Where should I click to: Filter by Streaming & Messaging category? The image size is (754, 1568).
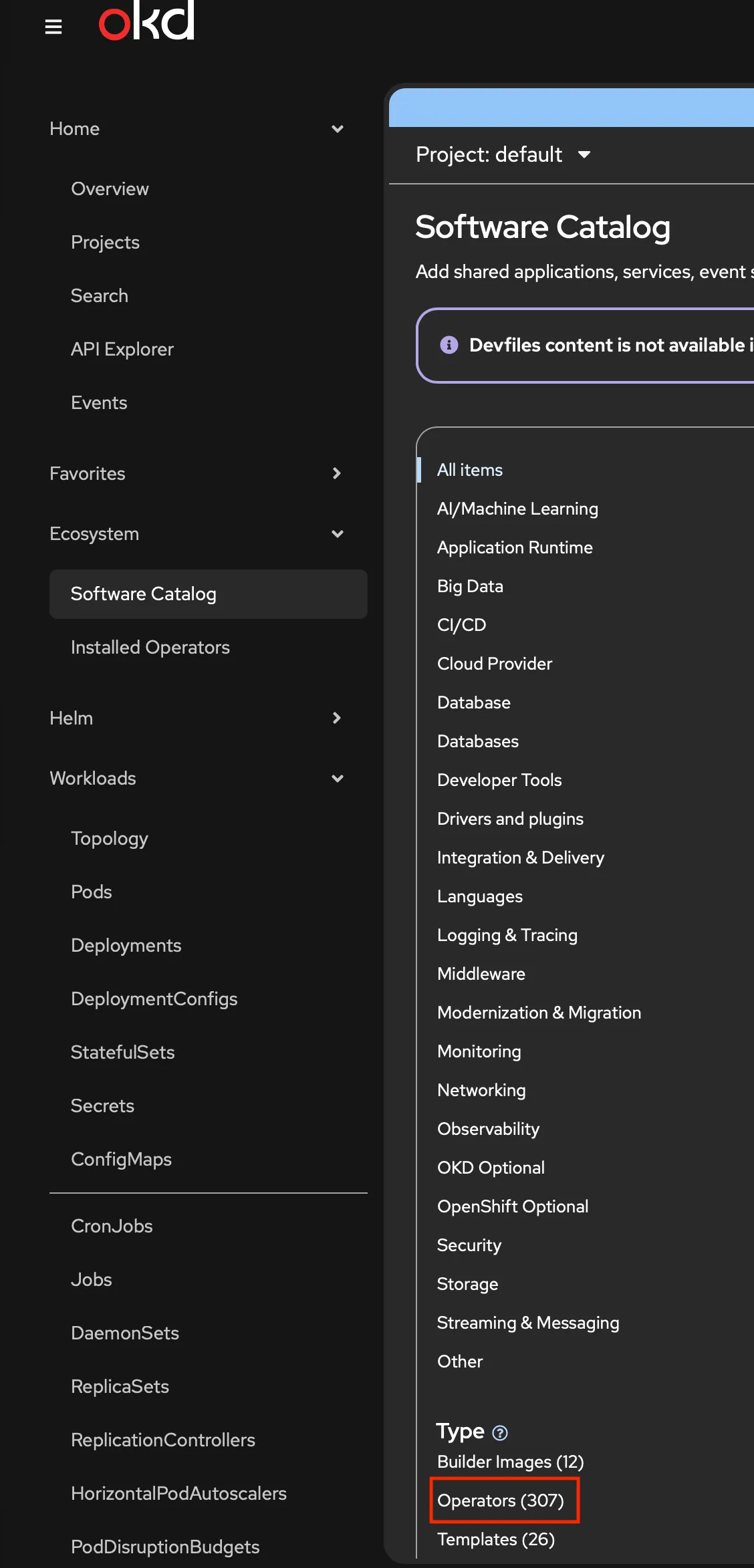[x=528, y=1323]
